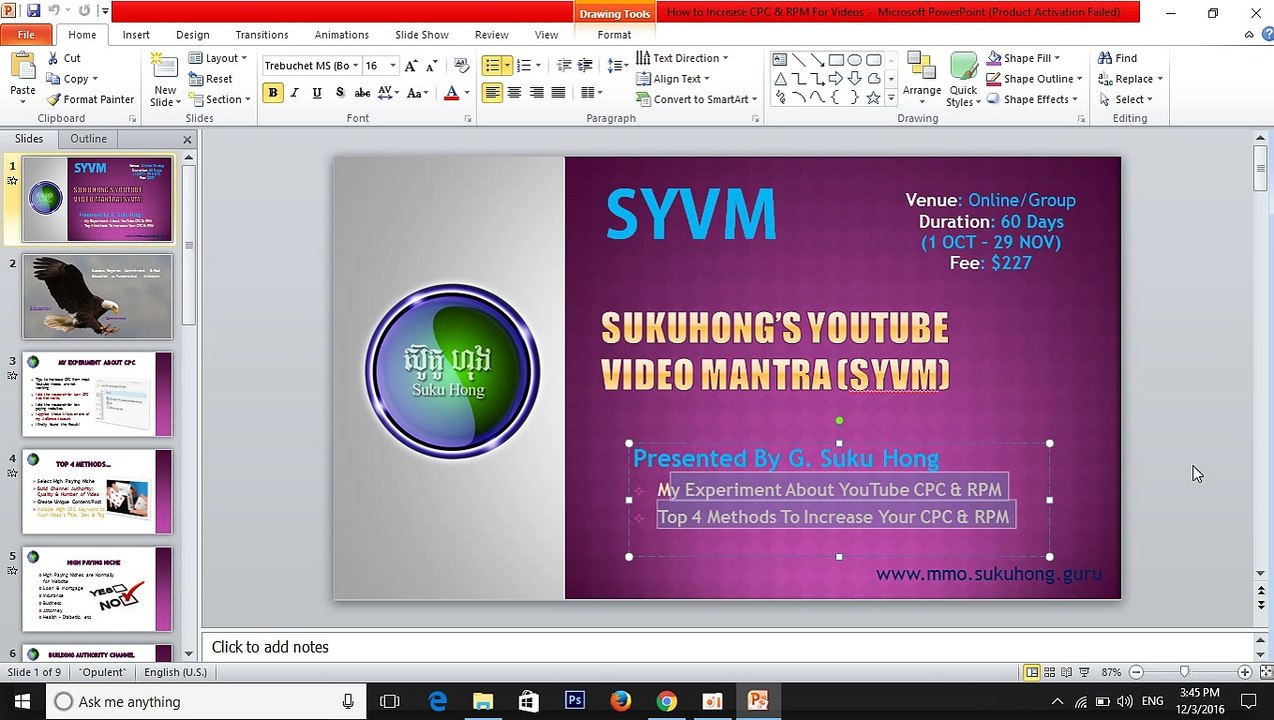
Task: Align text left
Action: (x=491, y=93)
